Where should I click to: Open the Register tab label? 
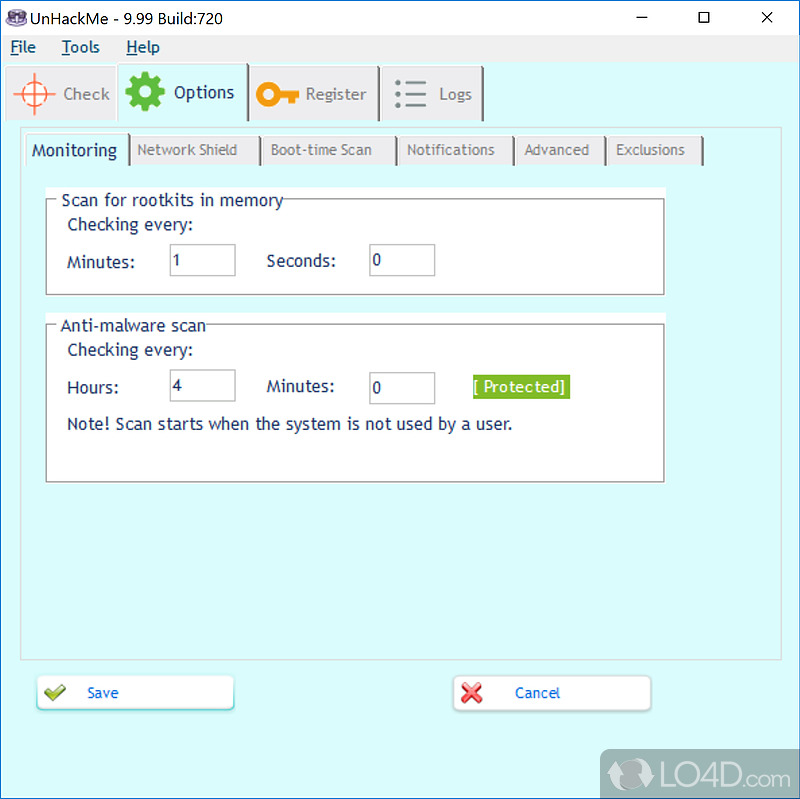tap(336, 94)
